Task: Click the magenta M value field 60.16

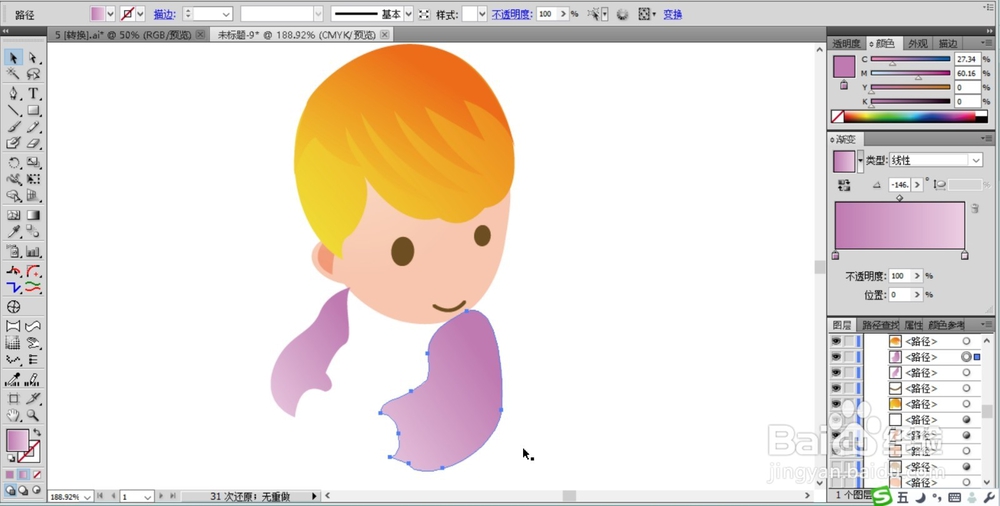Action: [x=967, y=73]
